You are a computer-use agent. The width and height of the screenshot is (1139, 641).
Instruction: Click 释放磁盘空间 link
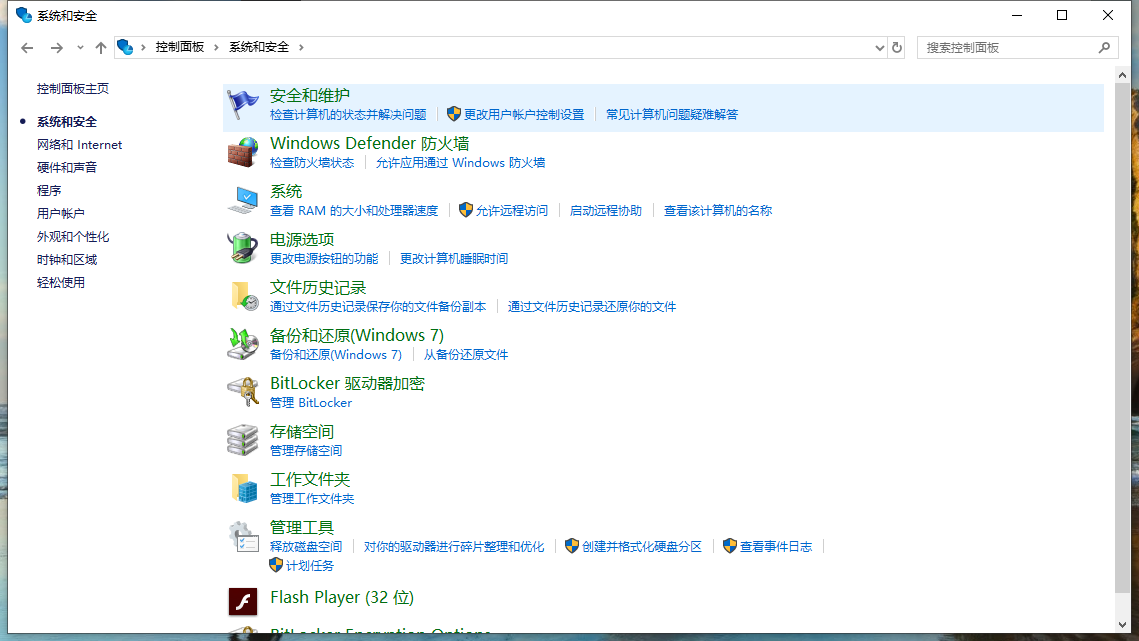[306, 547]
